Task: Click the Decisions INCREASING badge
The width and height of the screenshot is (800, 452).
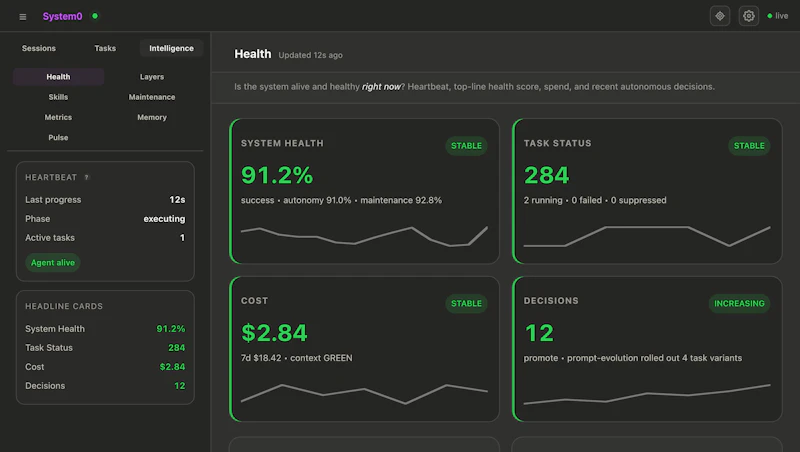Action: pos(739,303)
